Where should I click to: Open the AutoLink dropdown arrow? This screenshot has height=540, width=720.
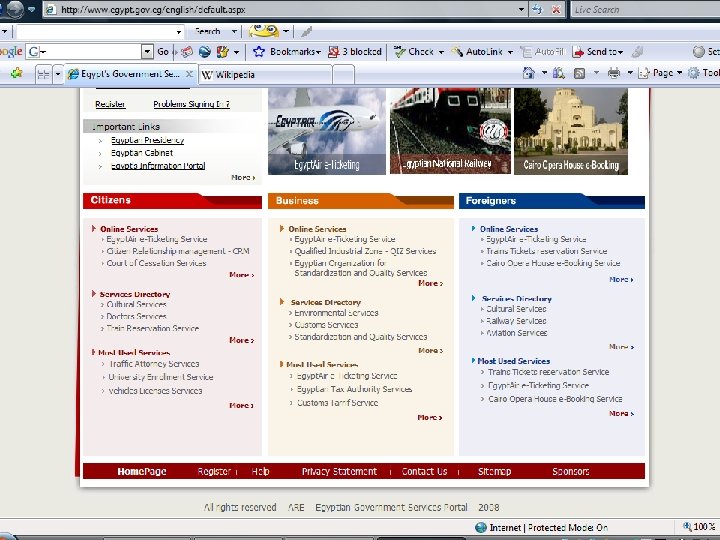coord(510,52)
